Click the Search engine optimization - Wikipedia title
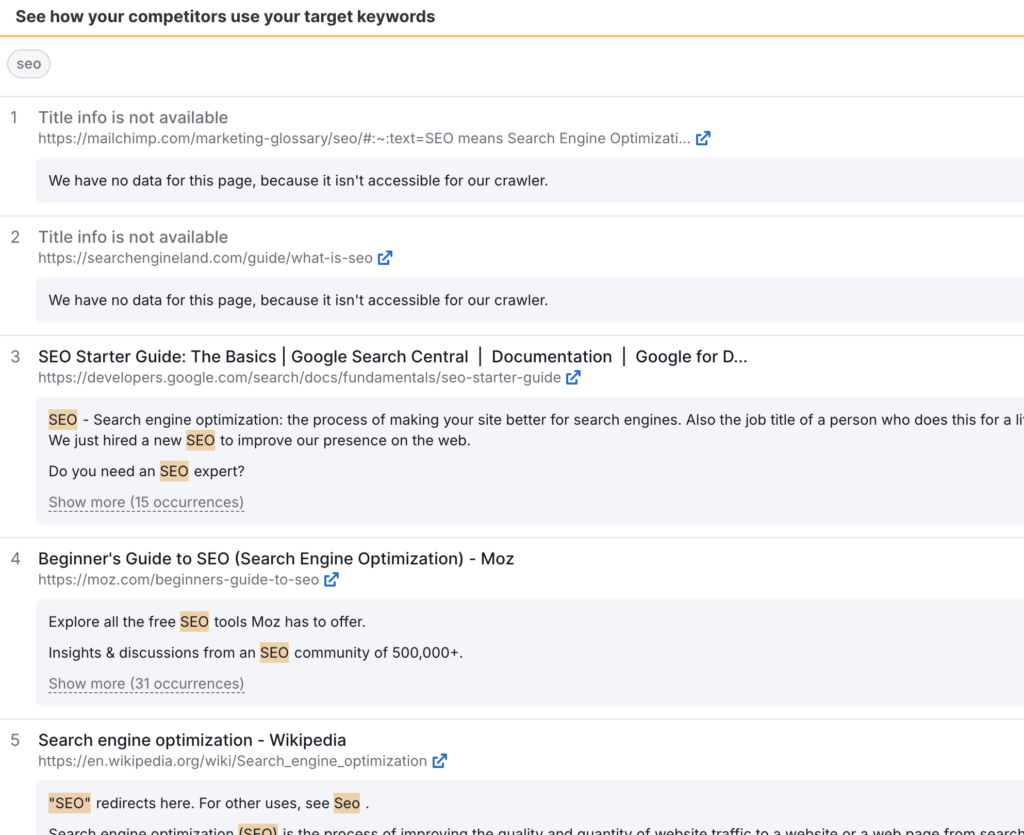Screen dimensions: 1024x835 pyautogui.click(x=191, y=740)
